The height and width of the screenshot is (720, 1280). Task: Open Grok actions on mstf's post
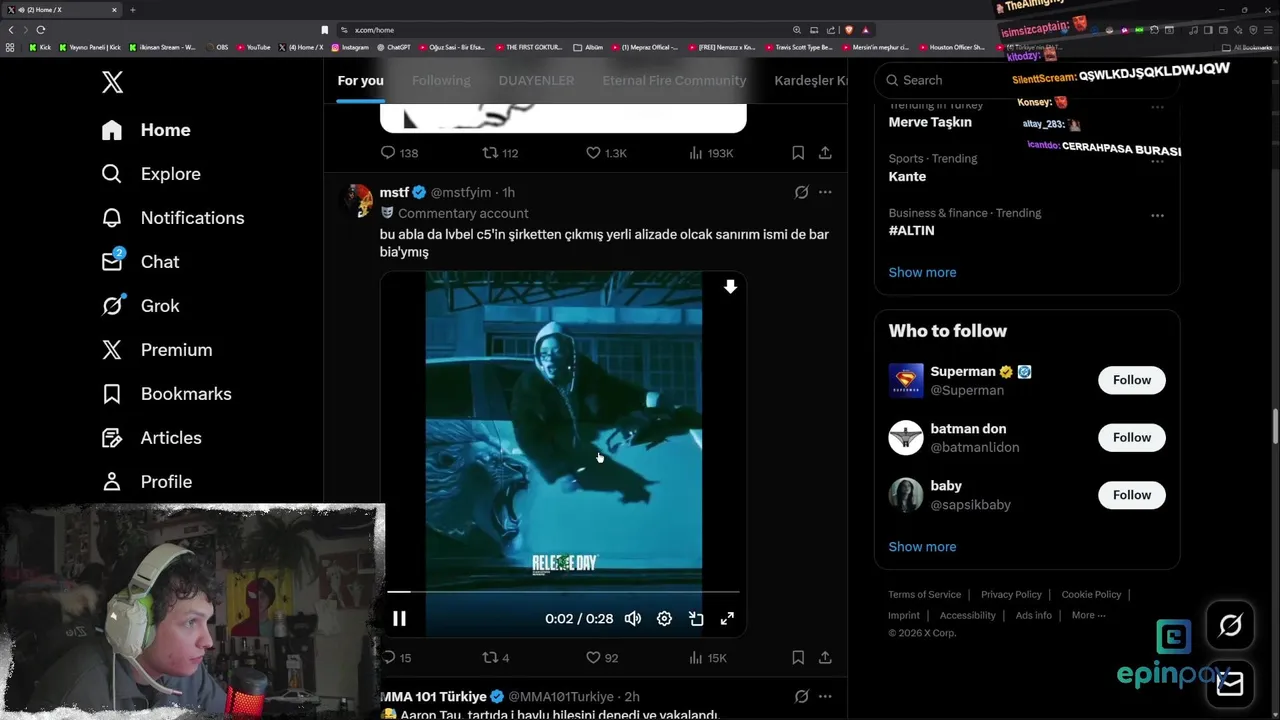point(801,192)
